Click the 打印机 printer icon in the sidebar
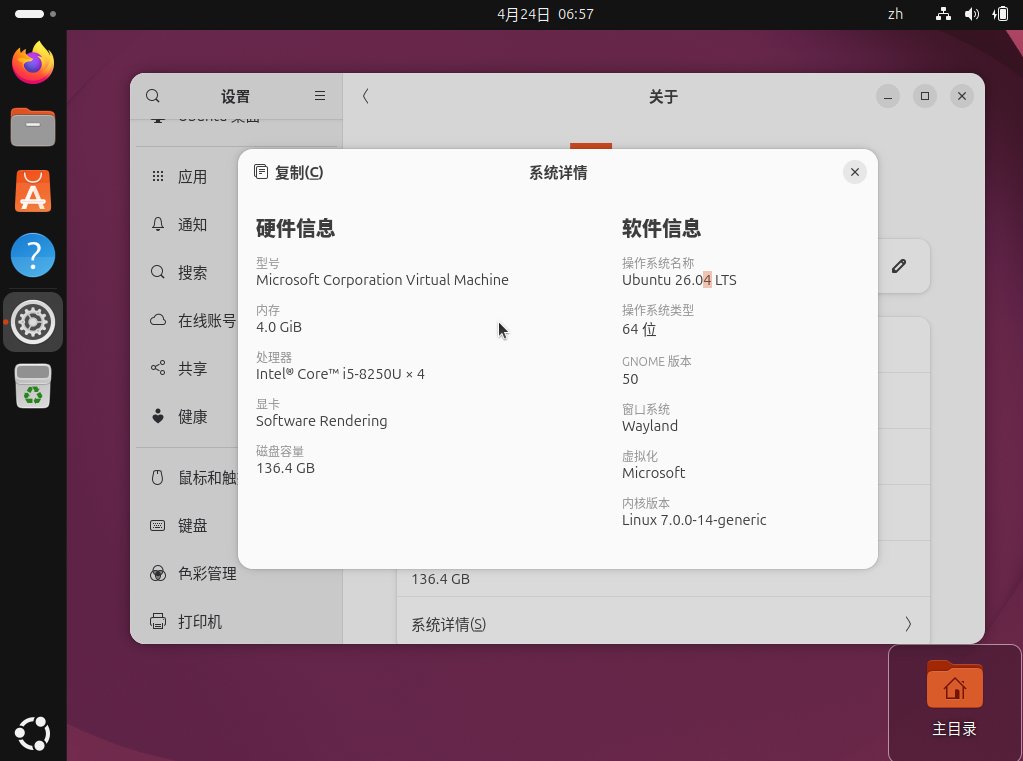1023x761 pixels. (x=158, y=621)
